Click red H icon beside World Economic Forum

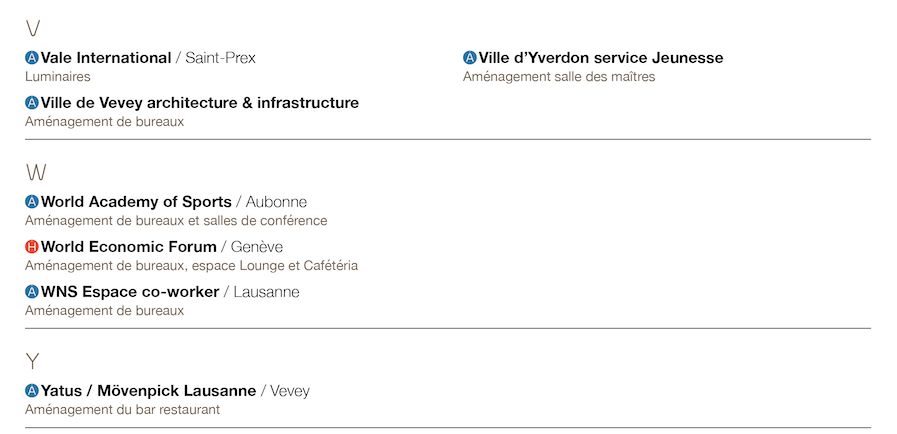pos(32,247)
